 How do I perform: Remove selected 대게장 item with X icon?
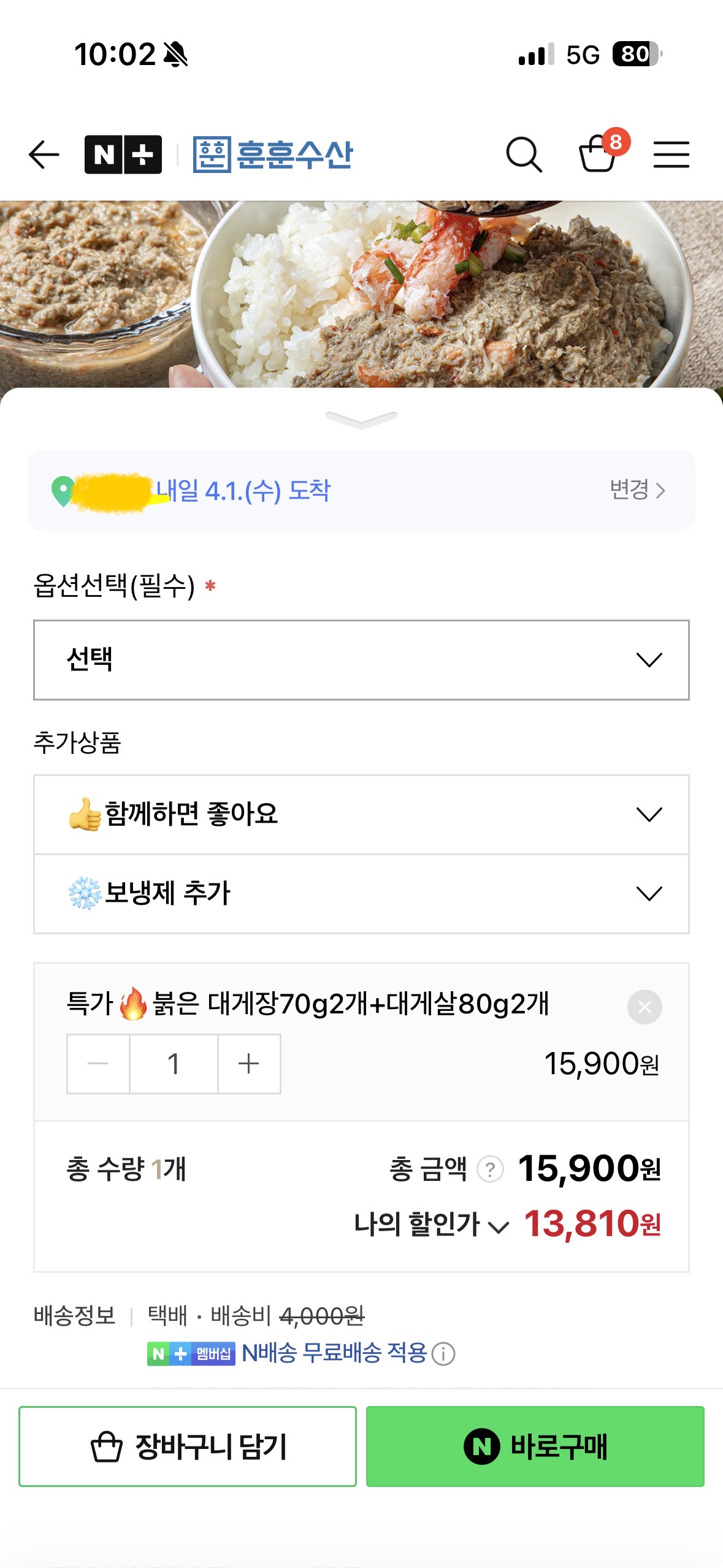coord(644,1007)
